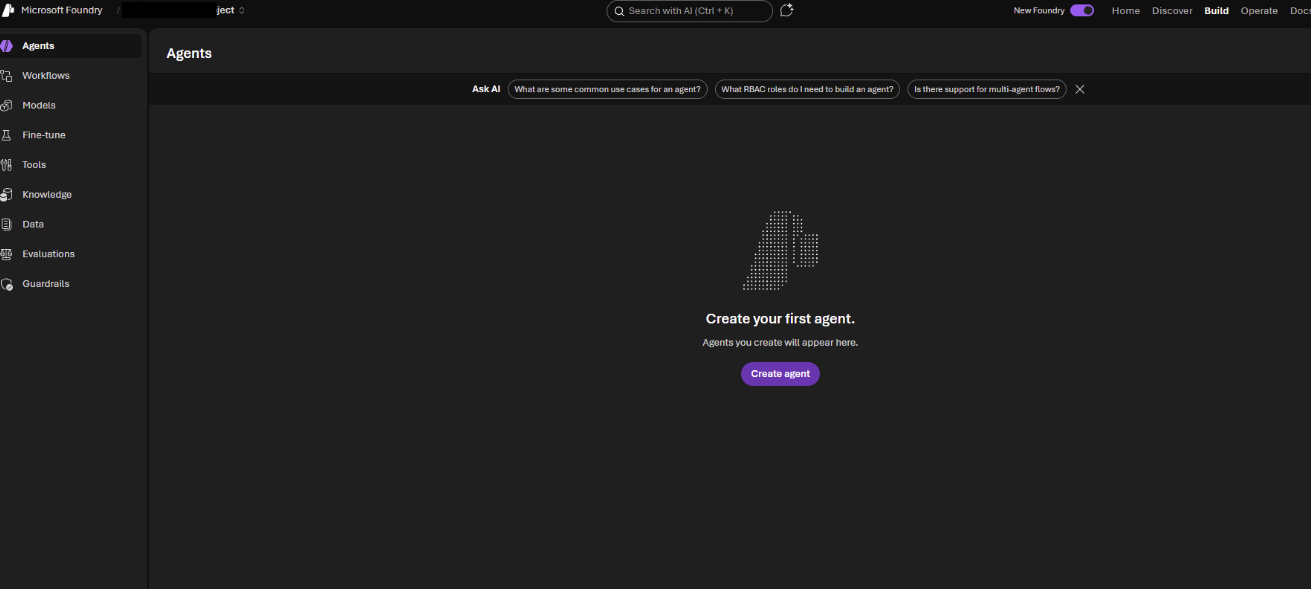This screenshot has width=1311, height=589.
Task: Click the chat icon beside search bar
Action: click(787, 10)
